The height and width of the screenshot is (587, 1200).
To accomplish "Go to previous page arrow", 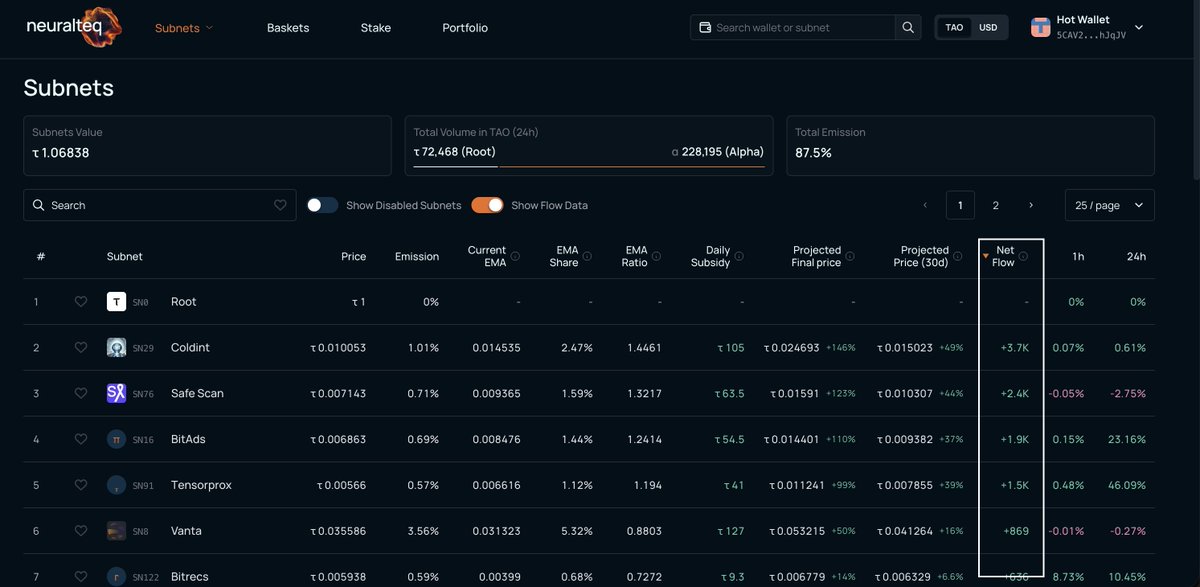I will tap(925, 205).
